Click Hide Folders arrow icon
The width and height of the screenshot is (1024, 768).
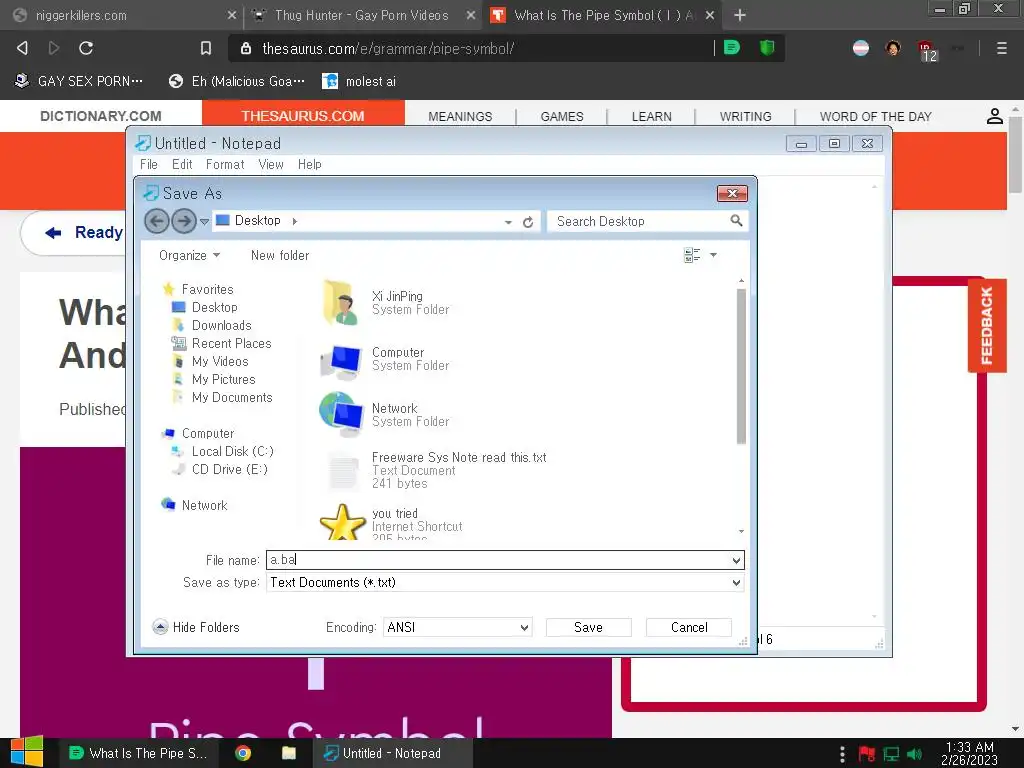(160, 628)
